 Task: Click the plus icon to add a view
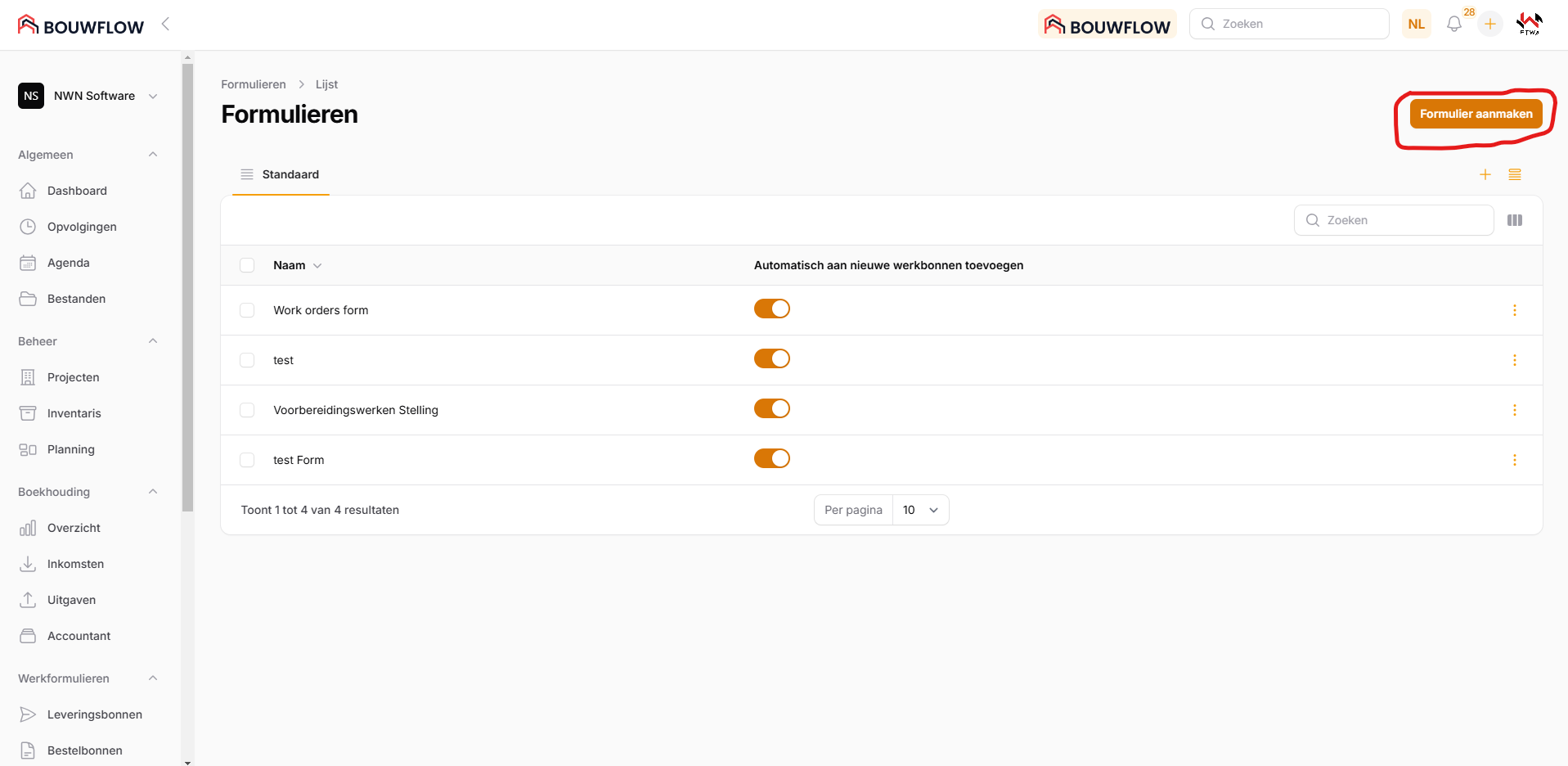click(x=1485, y=174)
